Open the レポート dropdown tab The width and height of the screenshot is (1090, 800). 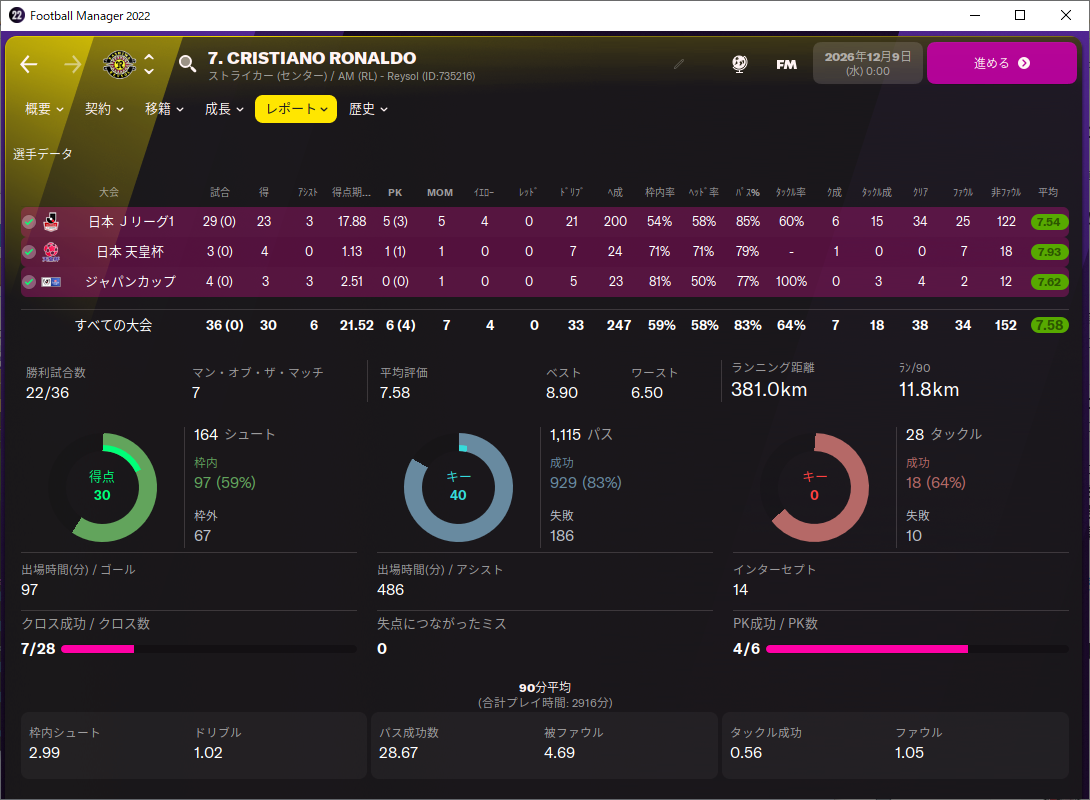[x=296, y=109]
